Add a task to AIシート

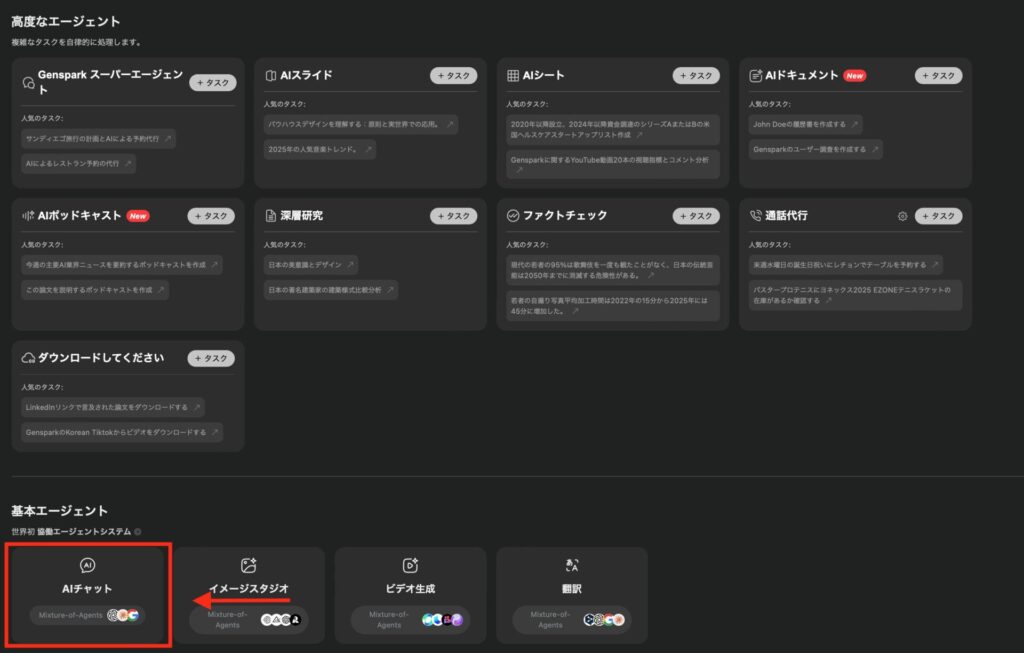(696, 76)
